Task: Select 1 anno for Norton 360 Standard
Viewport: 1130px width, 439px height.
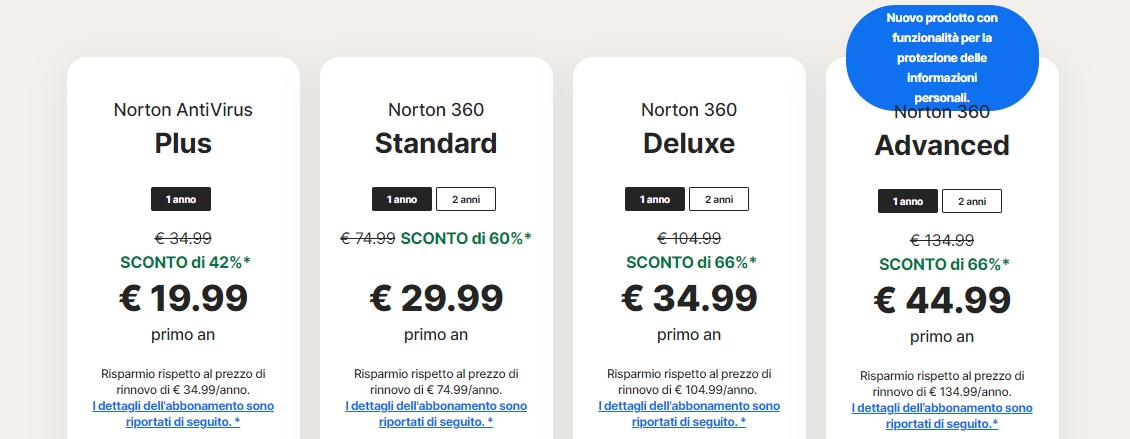Action: (x=402, y=199)
